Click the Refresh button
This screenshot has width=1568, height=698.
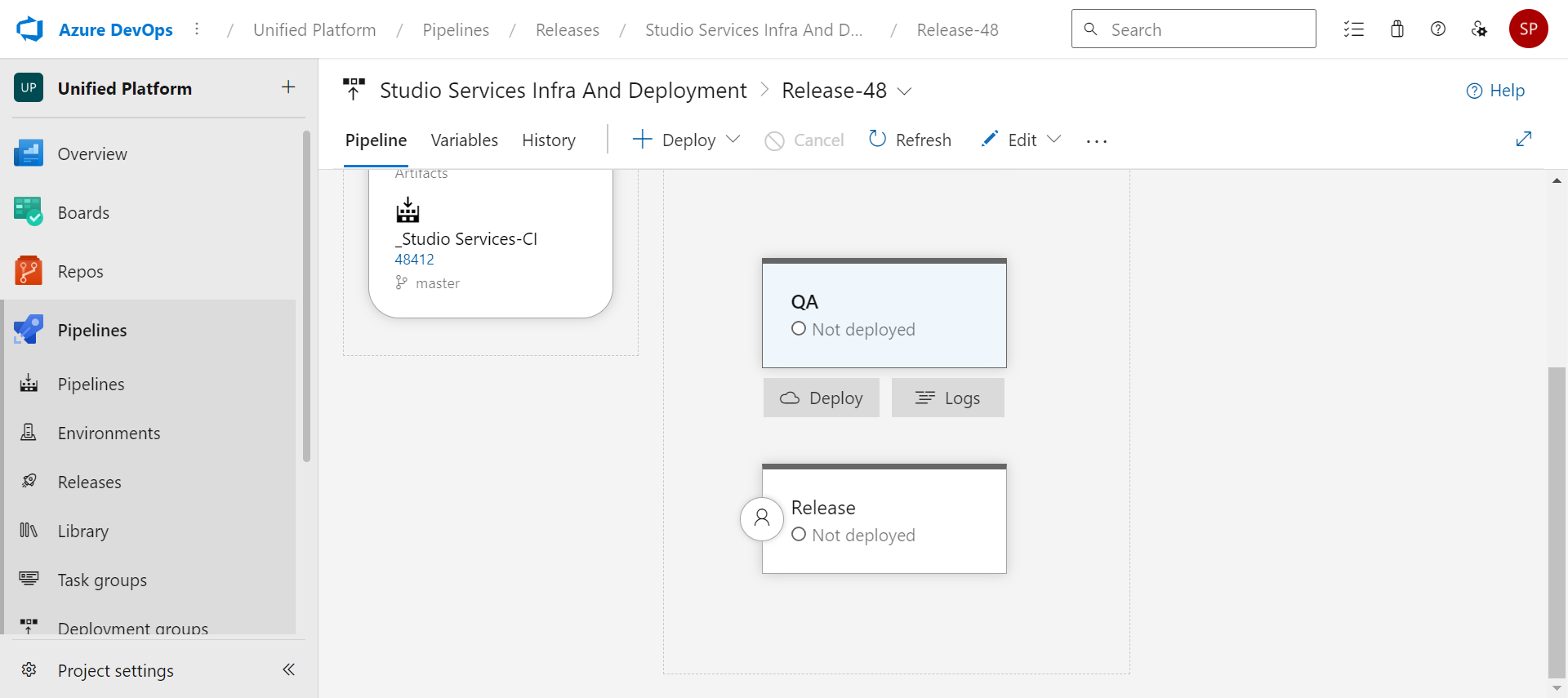pos(910,140)
